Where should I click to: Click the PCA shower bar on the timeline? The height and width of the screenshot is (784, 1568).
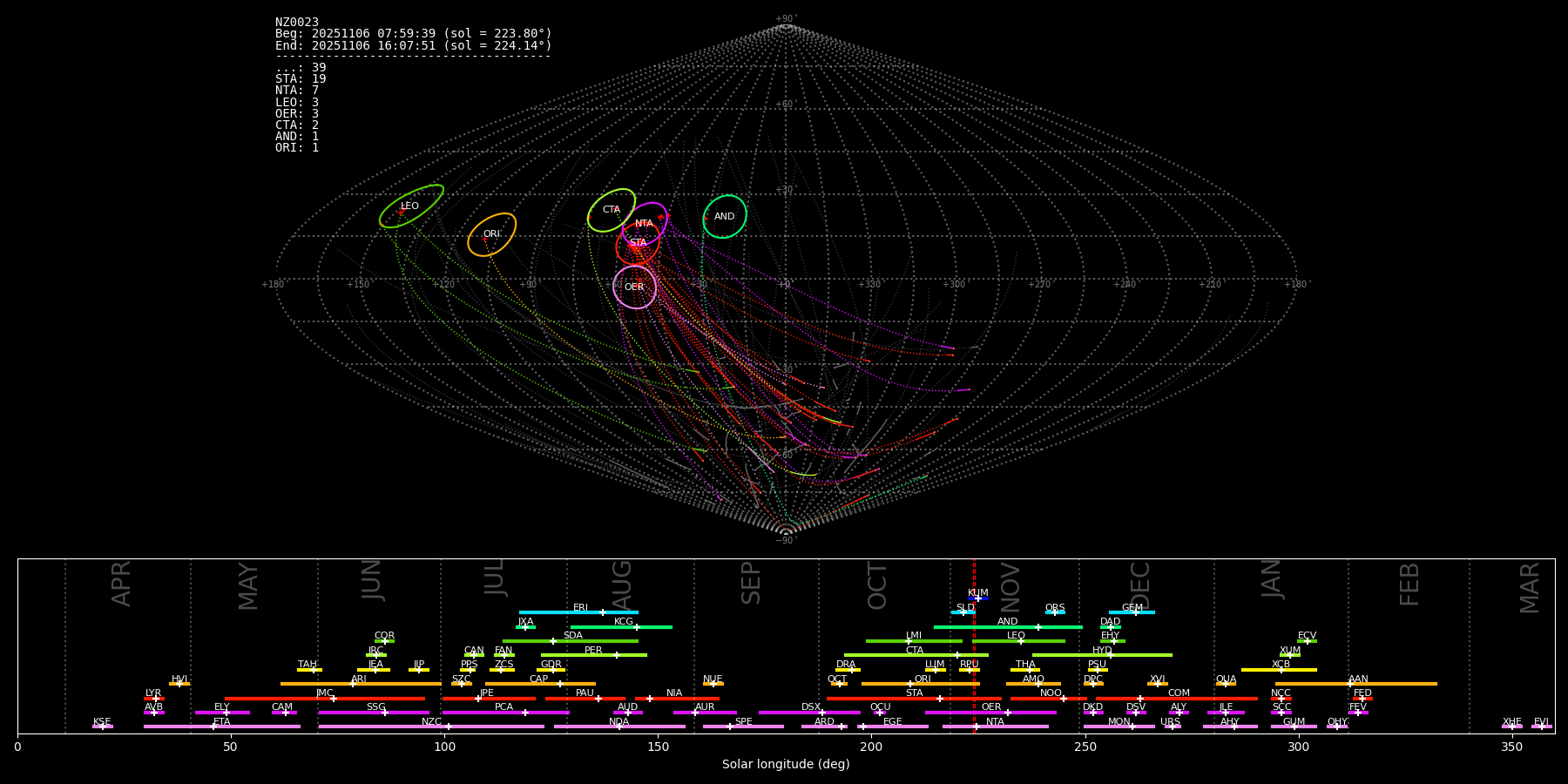pos(505,713)
